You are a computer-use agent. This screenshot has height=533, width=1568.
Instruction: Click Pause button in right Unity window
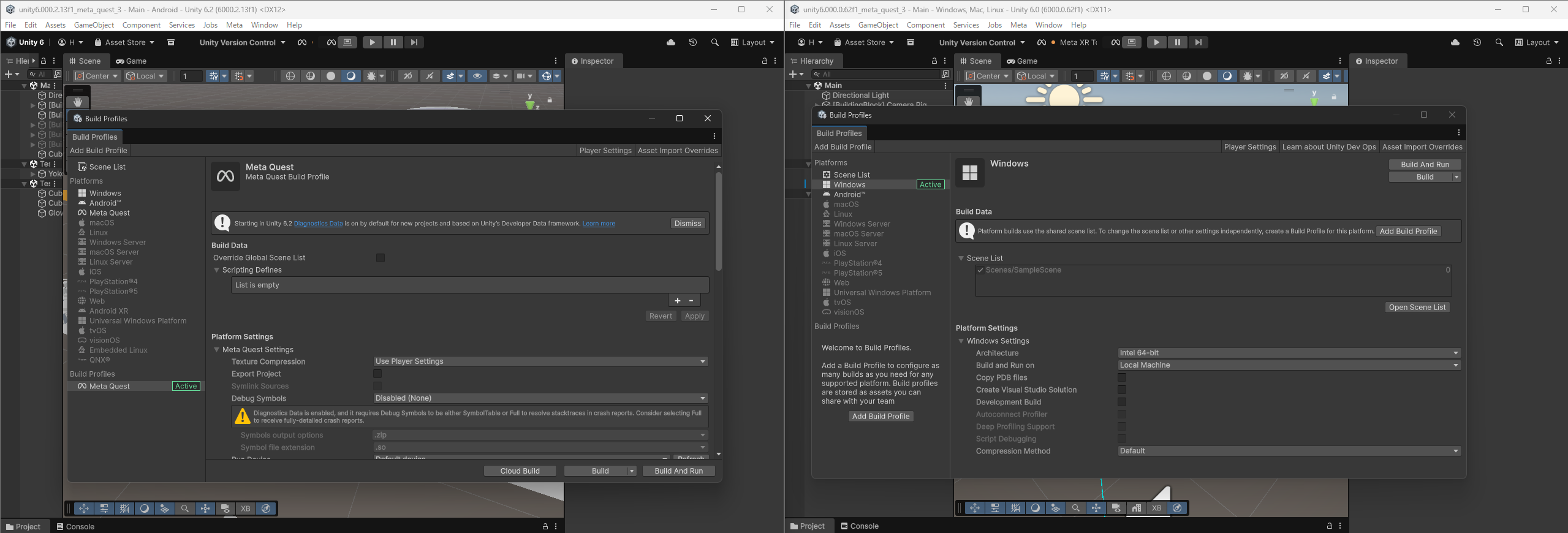click(x=1177, y=42)
